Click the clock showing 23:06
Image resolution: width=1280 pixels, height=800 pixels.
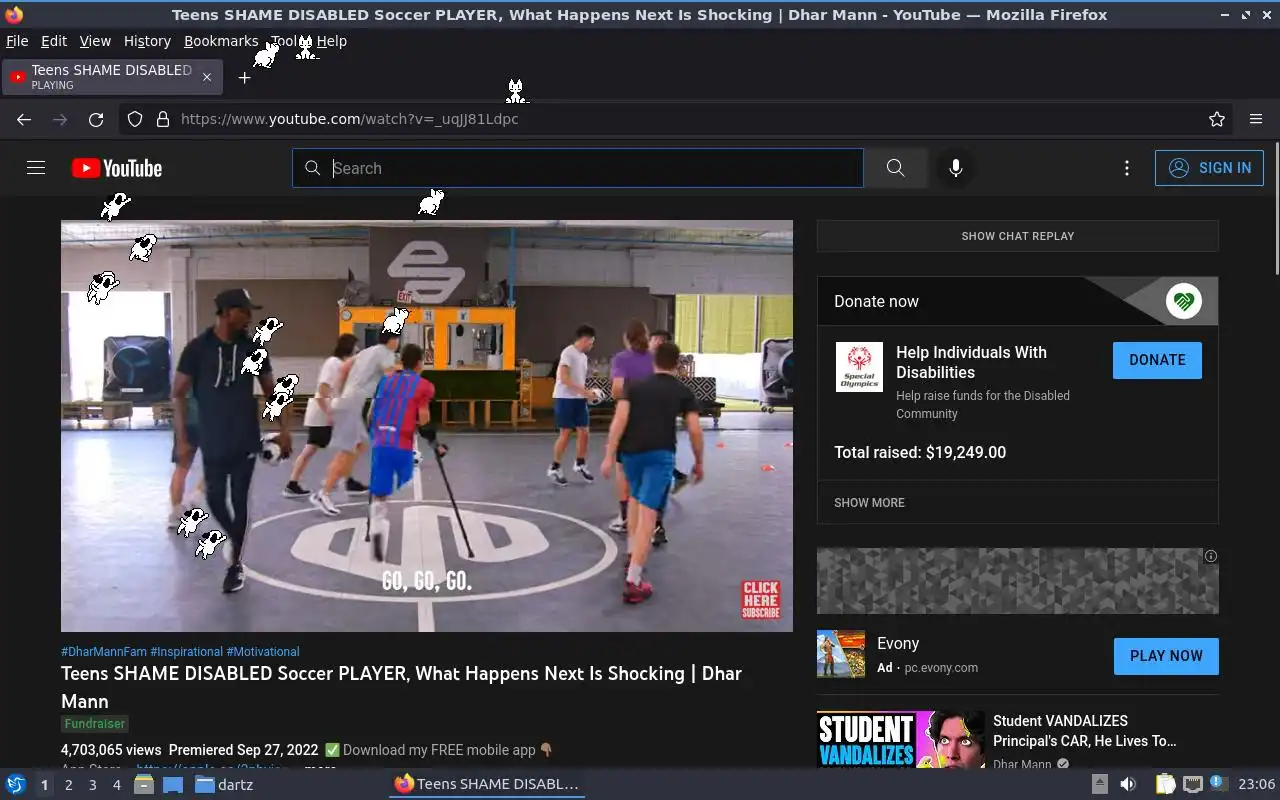pos(1256,784)
